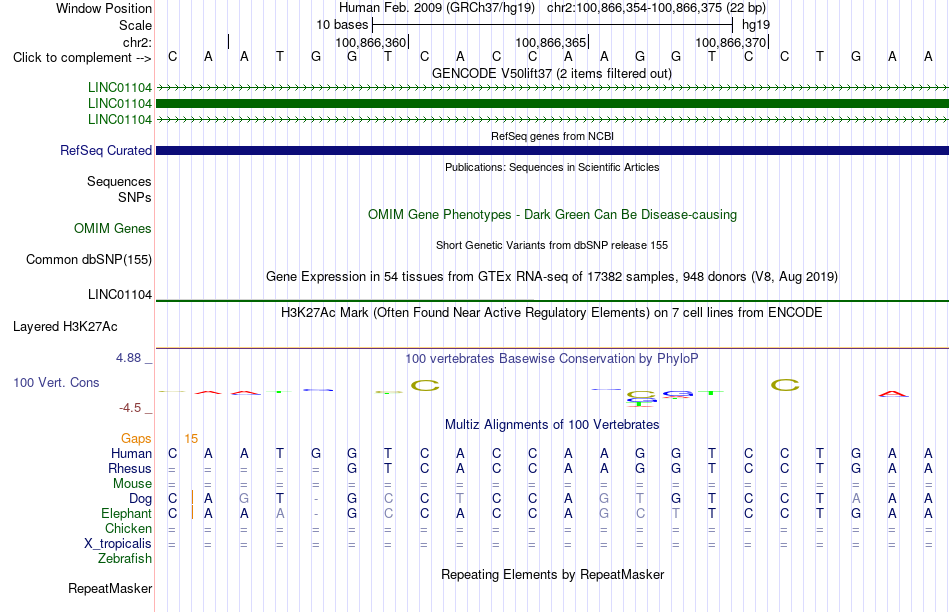Select the X_tropicalis alignment row label
The width and height of the screenshot is (950, 612).
click(118, 544)
